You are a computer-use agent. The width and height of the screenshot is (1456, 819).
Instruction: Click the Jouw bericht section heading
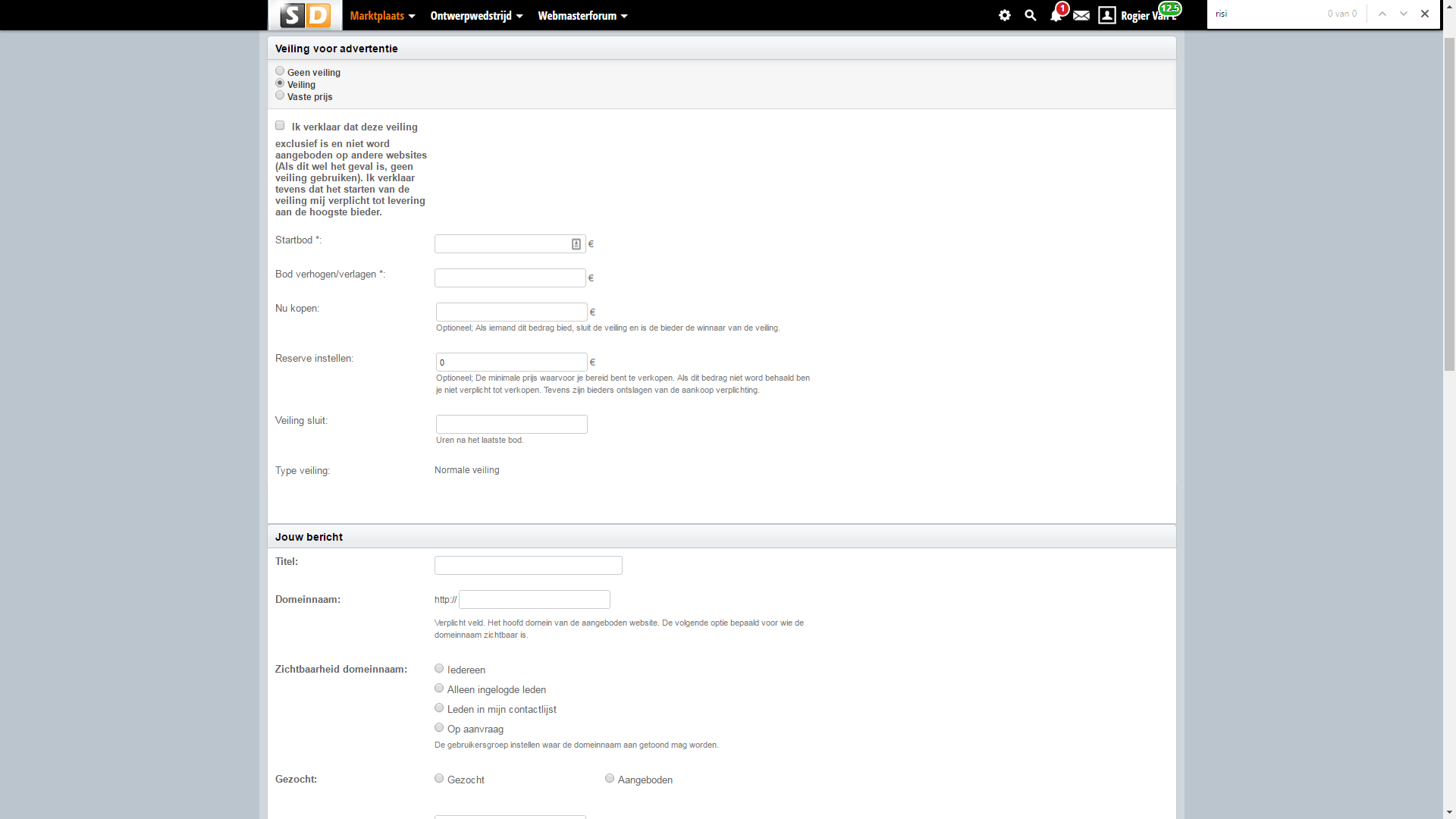[309, 537]
